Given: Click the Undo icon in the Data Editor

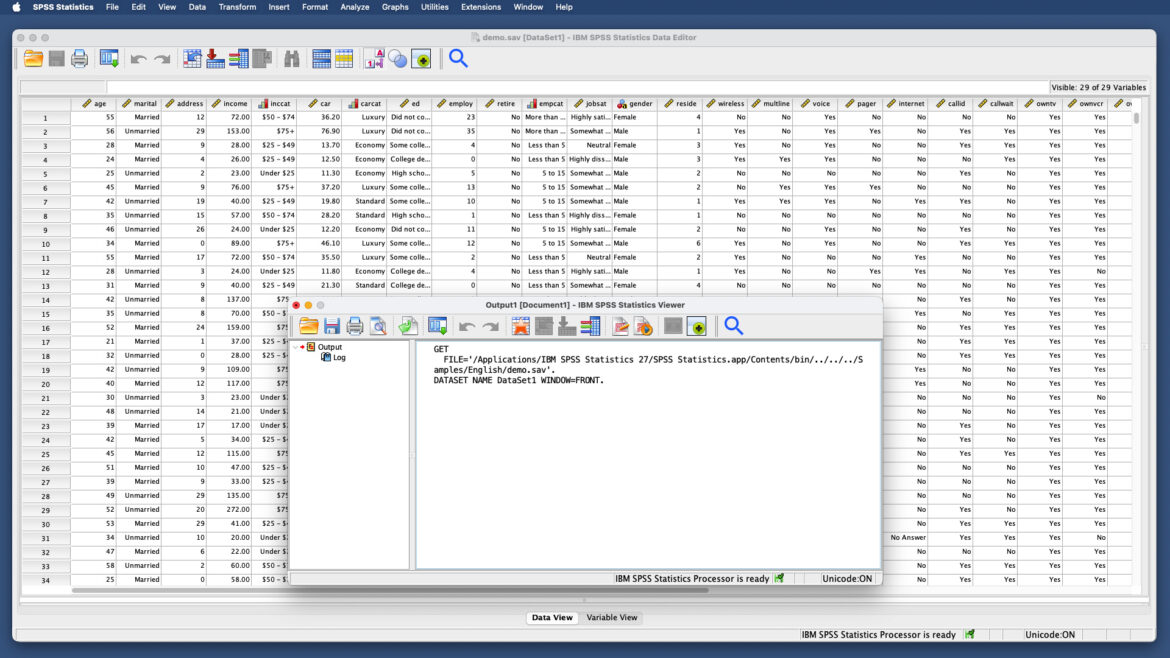Looking at the screenshot, I should point(137,58).
